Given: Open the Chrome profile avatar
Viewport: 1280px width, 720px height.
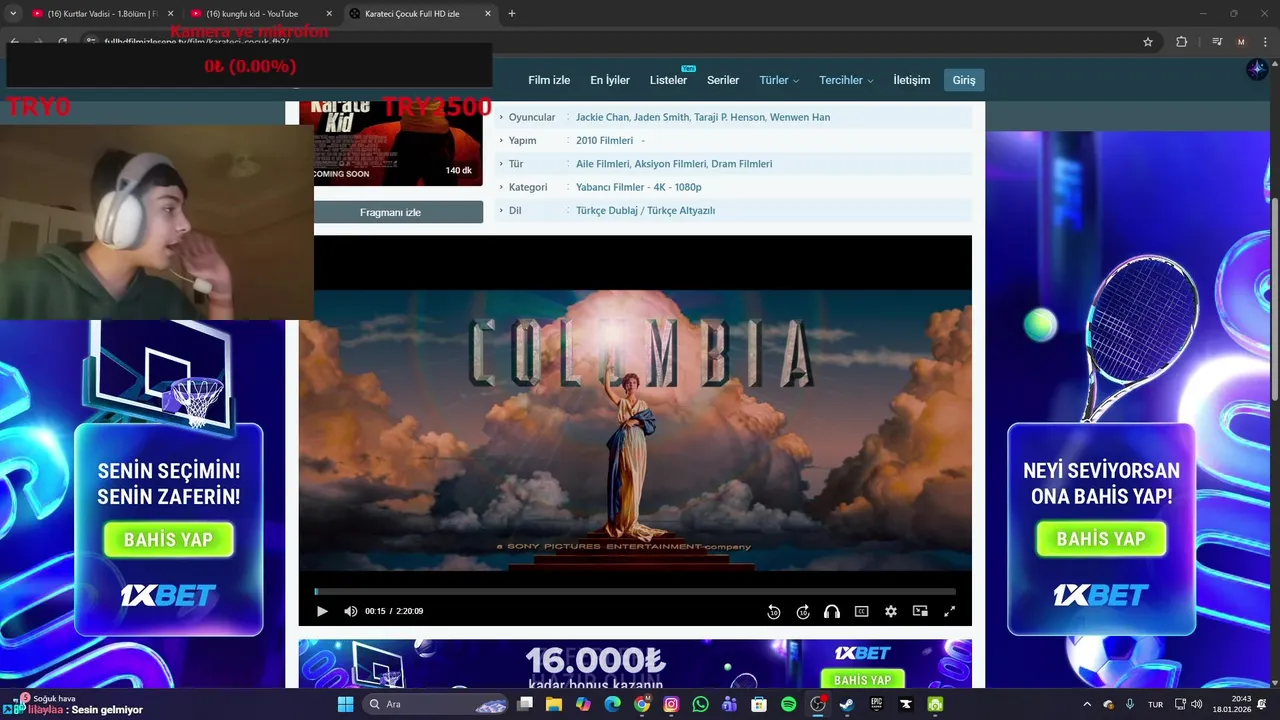Looking at the screenshot, I should pyautogui.click(x=1241, y=42).
